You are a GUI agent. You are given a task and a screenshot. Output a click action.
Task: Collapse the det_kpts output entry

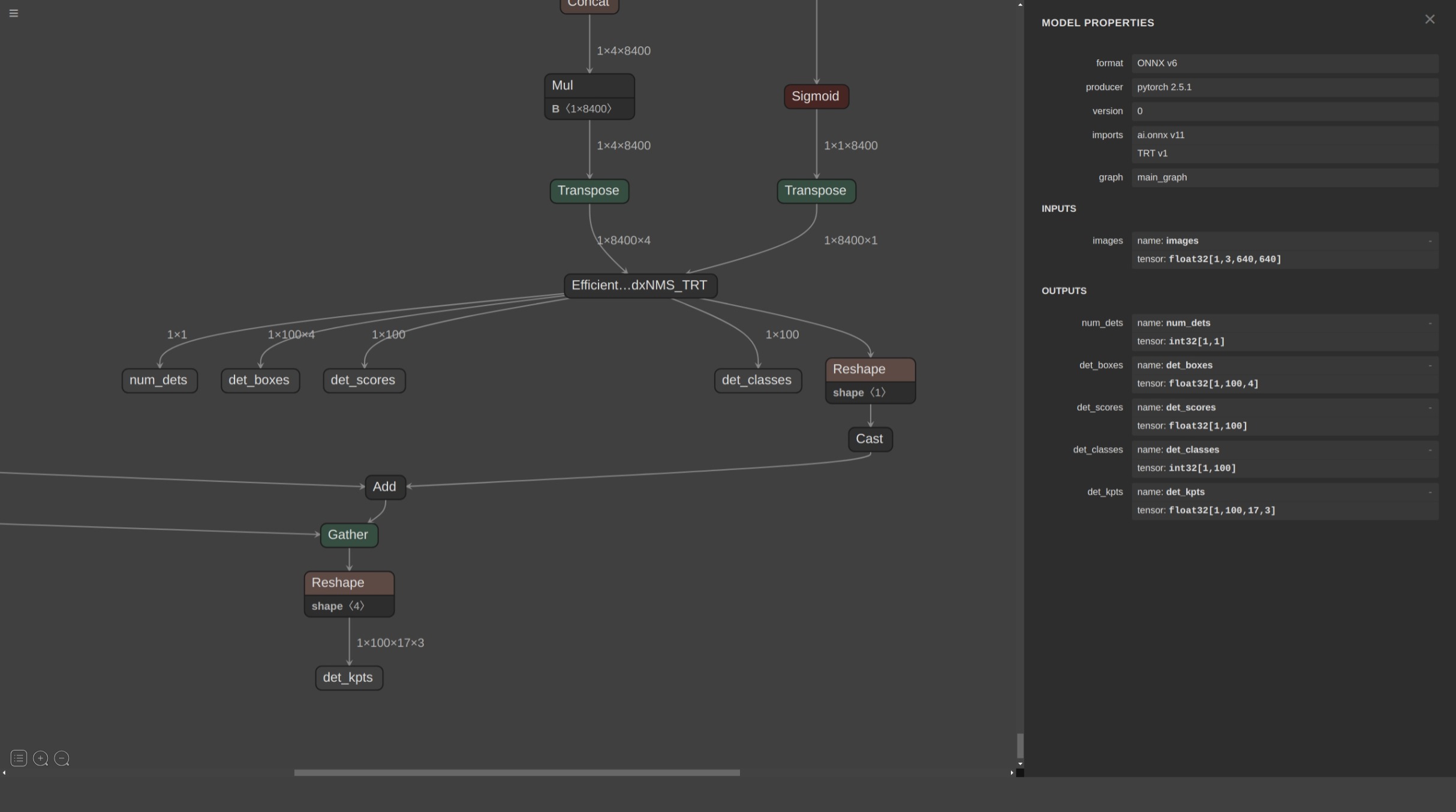[1430, 492]
